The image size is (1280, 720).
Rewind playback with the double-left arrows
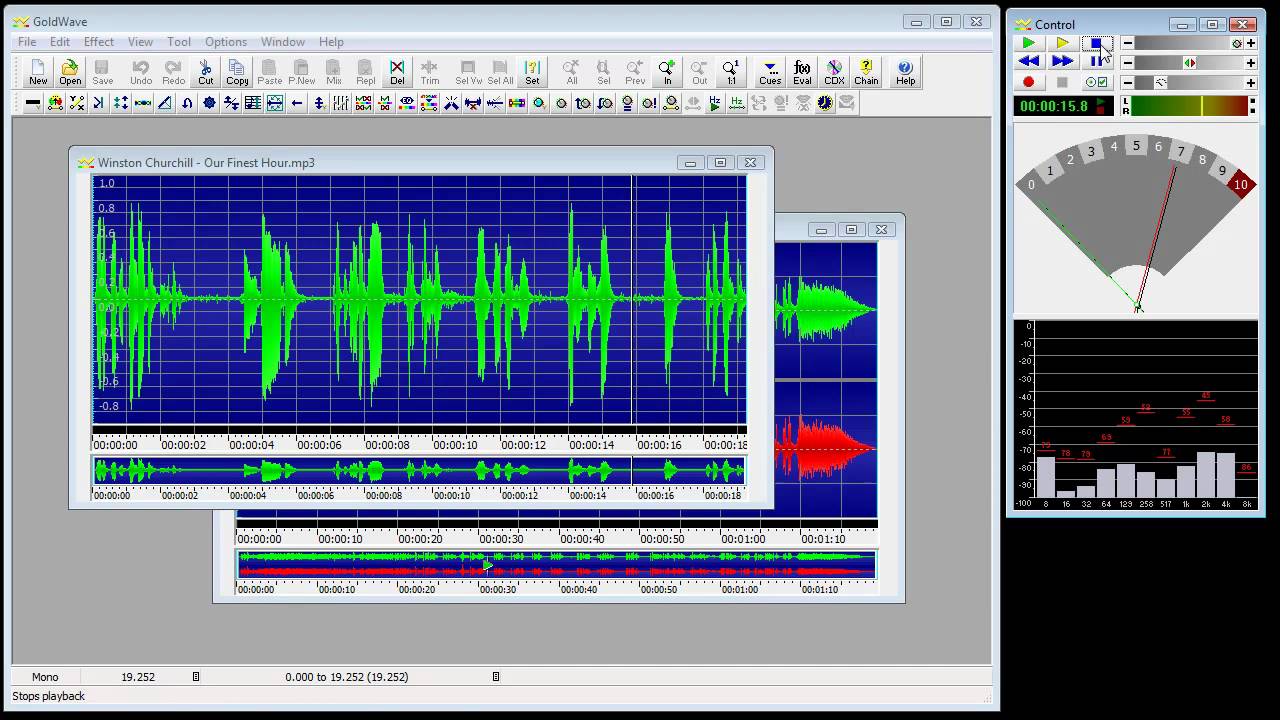pos(1028,62)
